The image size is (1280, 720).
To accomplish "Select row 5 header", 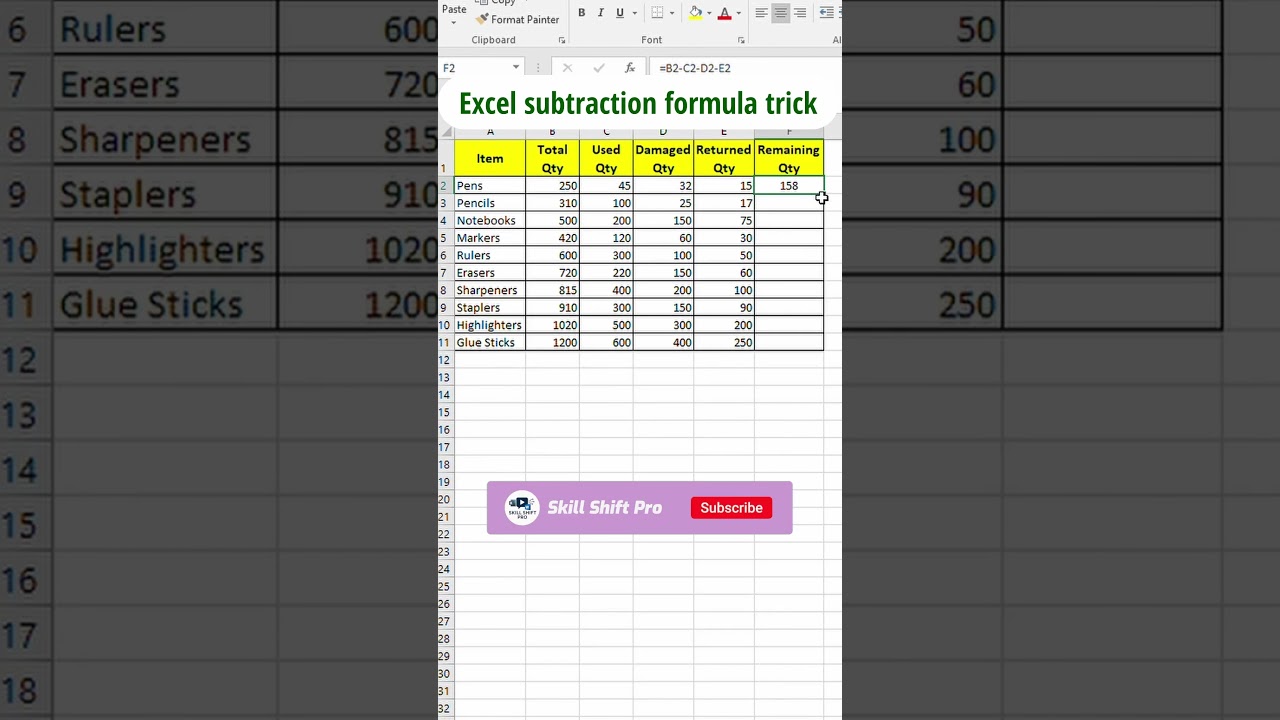I will 446,238.
